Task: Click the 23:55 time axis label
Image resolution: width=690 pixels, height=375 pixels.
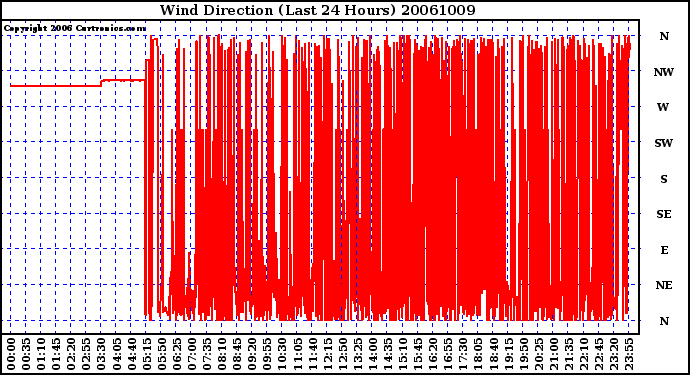Action: coord(629,354)
